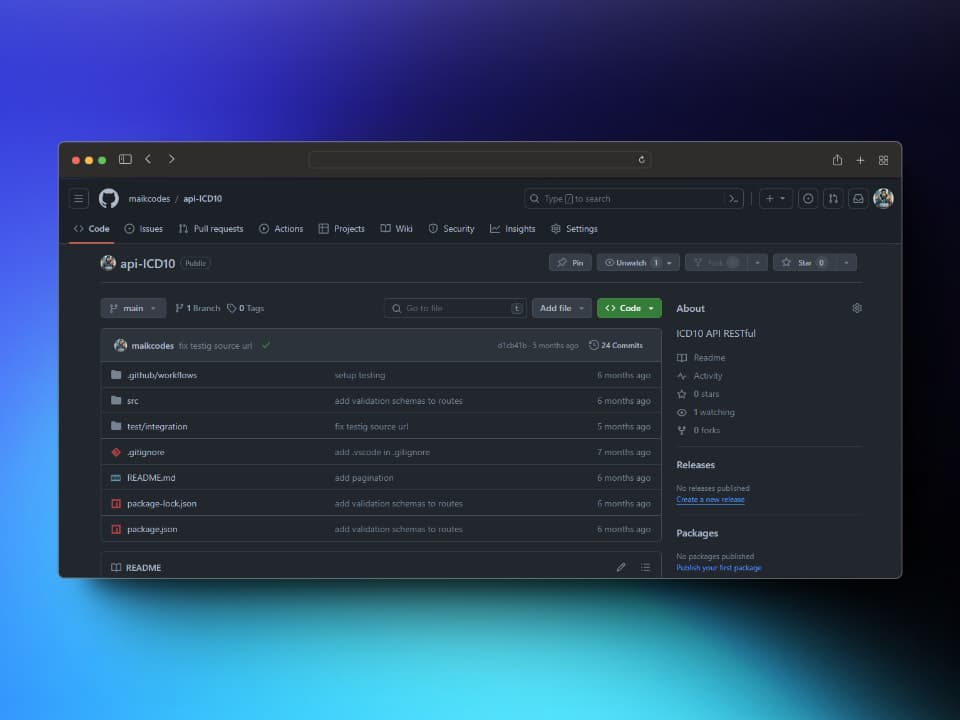Open the main branch selector
Screen dimensions: 960x720
point(133,308)
